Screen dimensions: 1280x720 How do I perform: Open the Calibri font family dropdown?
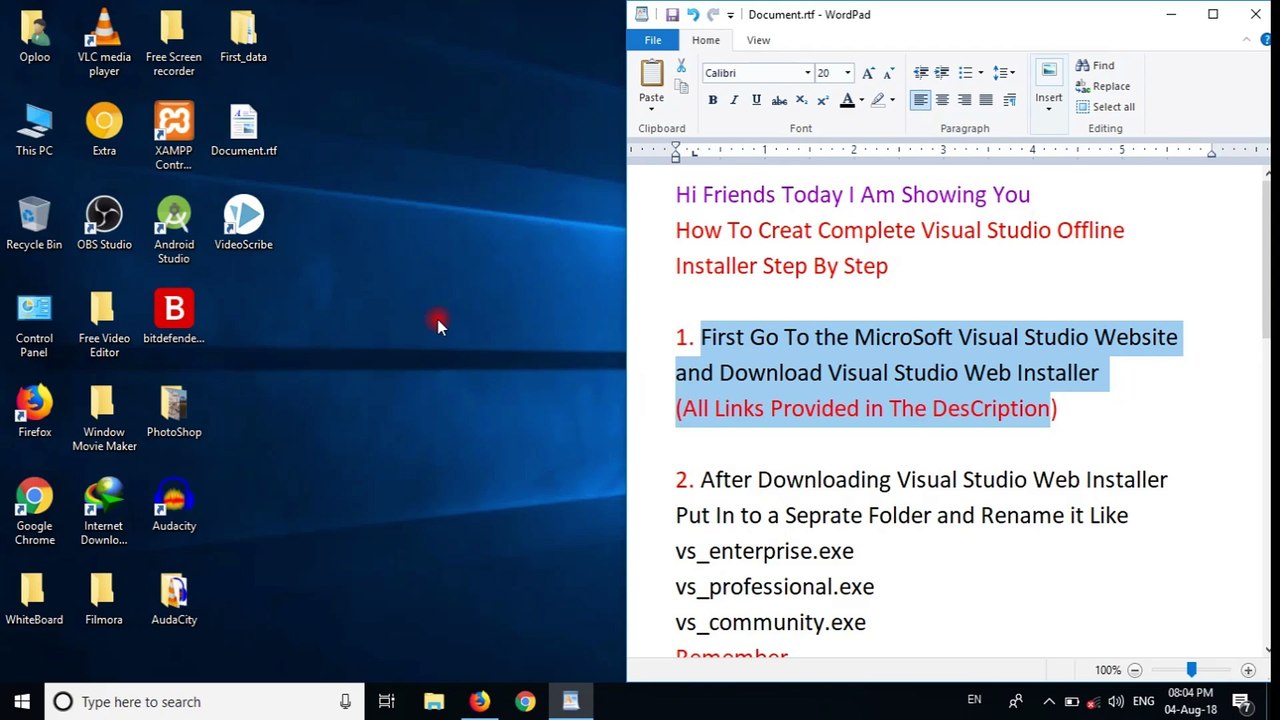[808, 73]
